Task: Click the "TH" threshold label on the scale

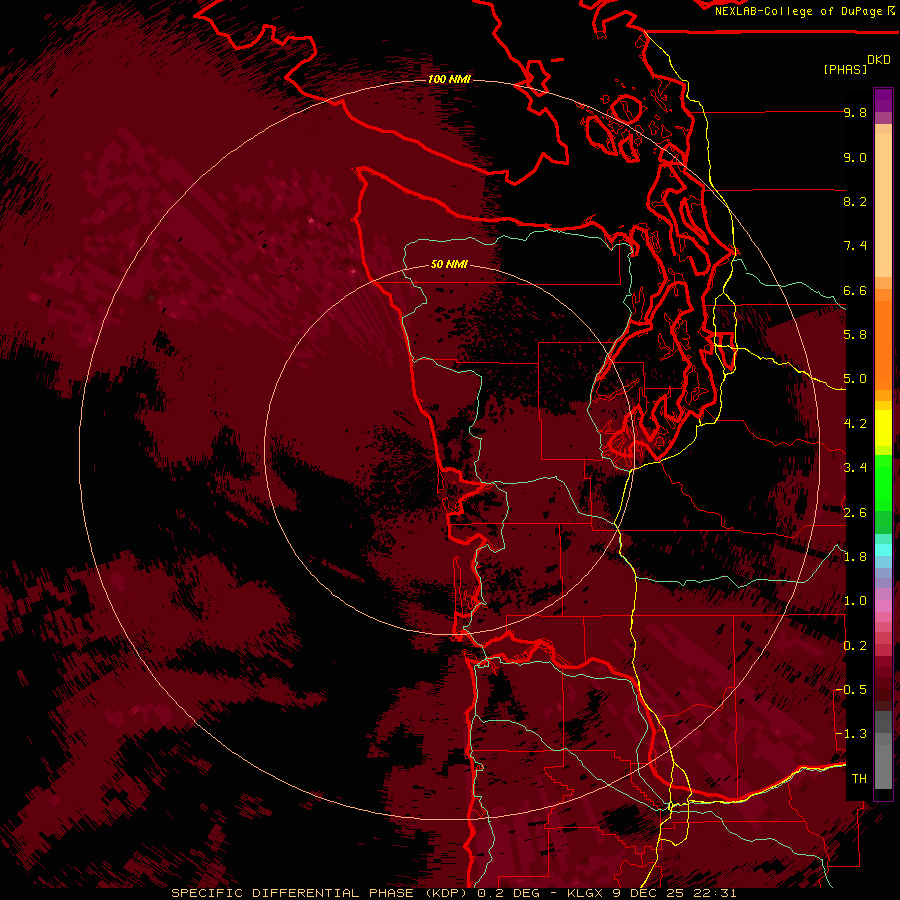Action: [x=859, y=779]
